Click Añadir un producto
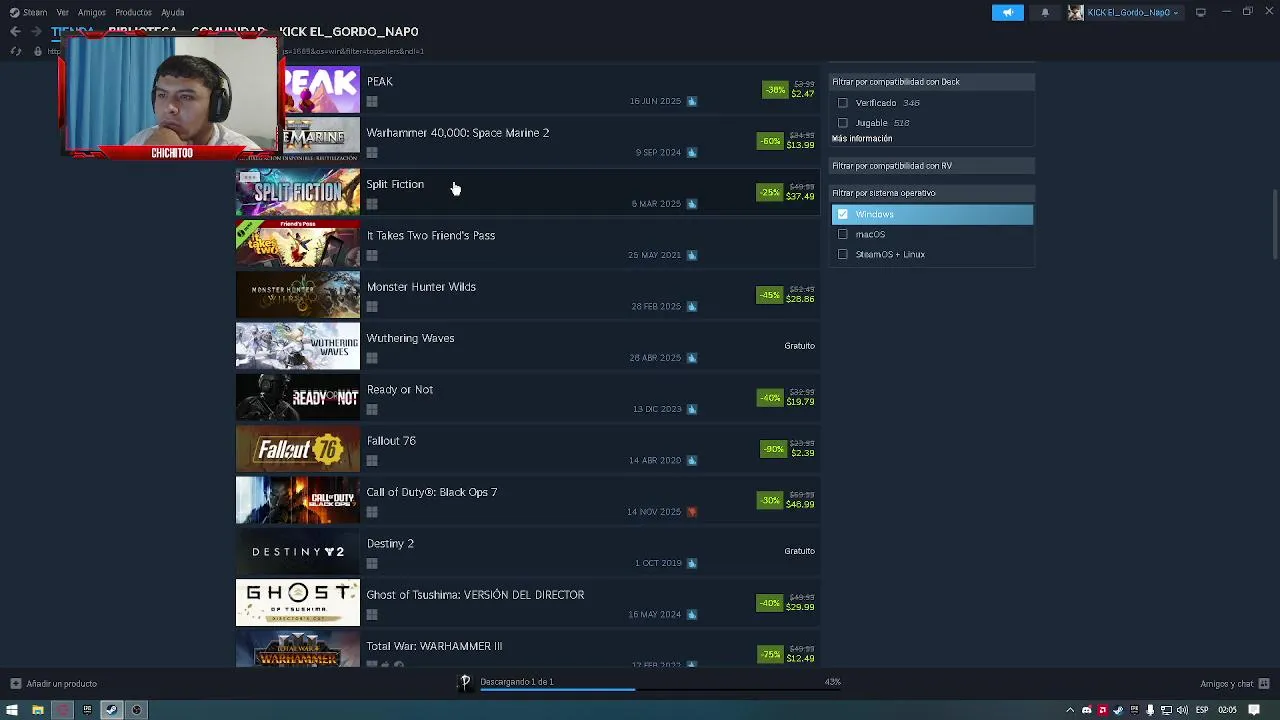The height and width of the screenshot is (720, 1280). coord(62,684)
